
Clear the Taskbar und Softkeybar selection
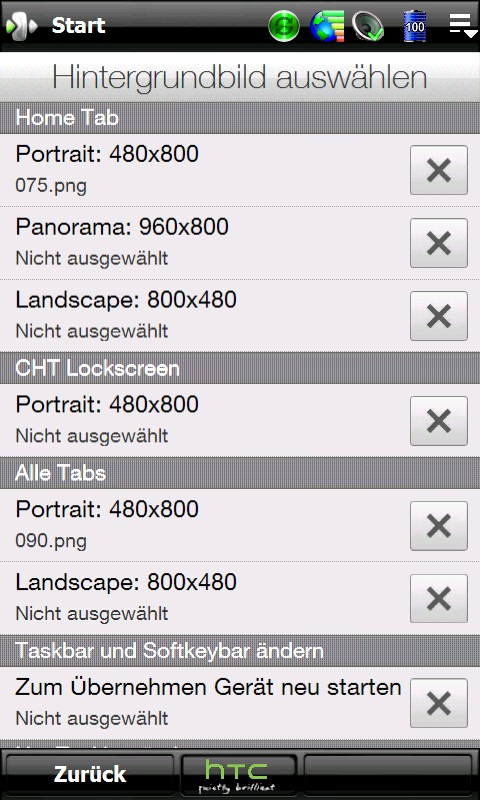click(x=439, y=703)
